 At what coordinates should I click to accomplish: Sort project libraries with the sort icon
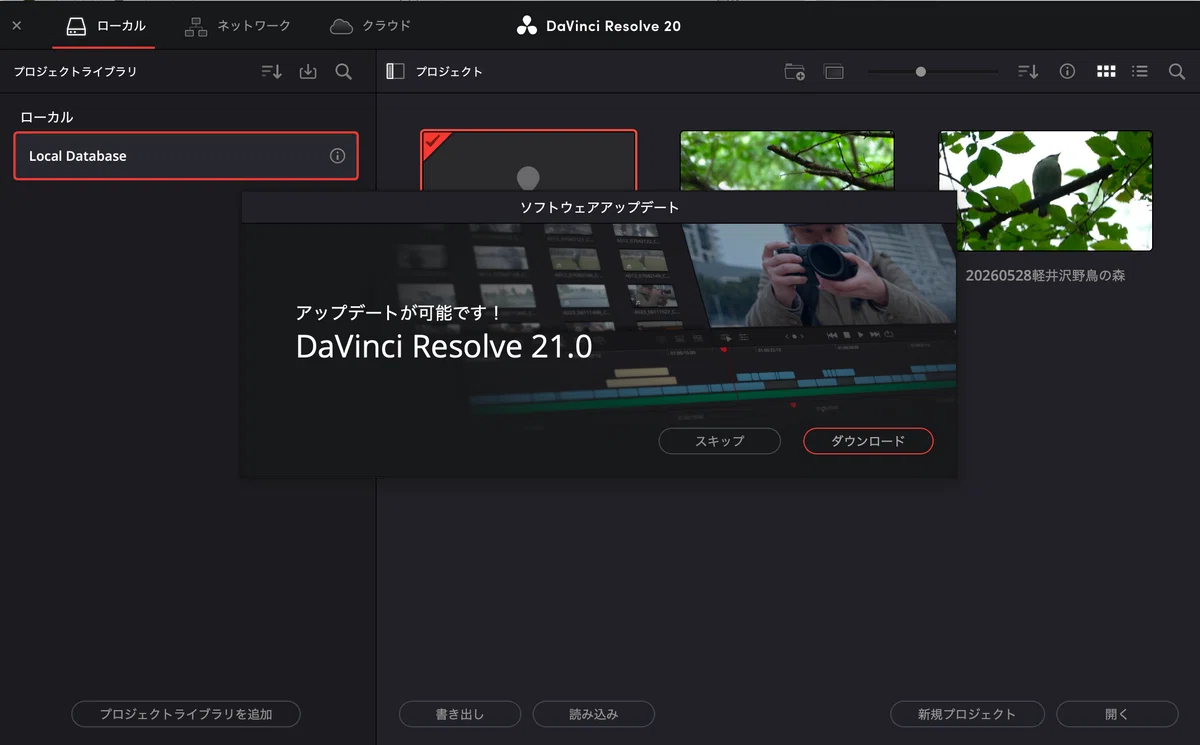(271, 72)
